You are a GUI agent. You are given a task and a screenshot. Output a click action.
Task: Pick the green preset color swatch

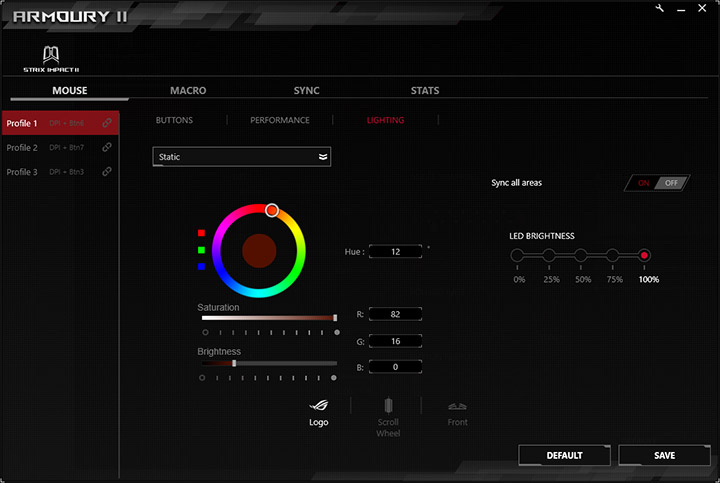tap(201, 250)
